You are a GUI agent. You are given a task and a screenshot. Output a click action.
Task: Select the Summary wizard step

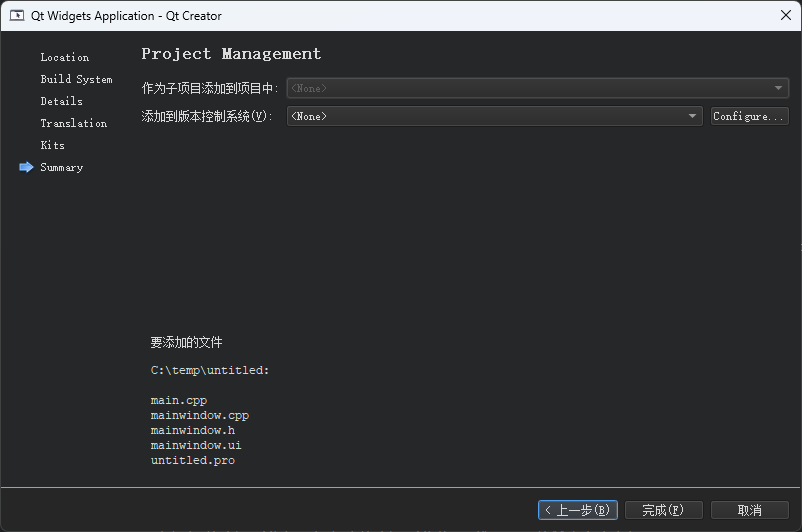[61, 167]
